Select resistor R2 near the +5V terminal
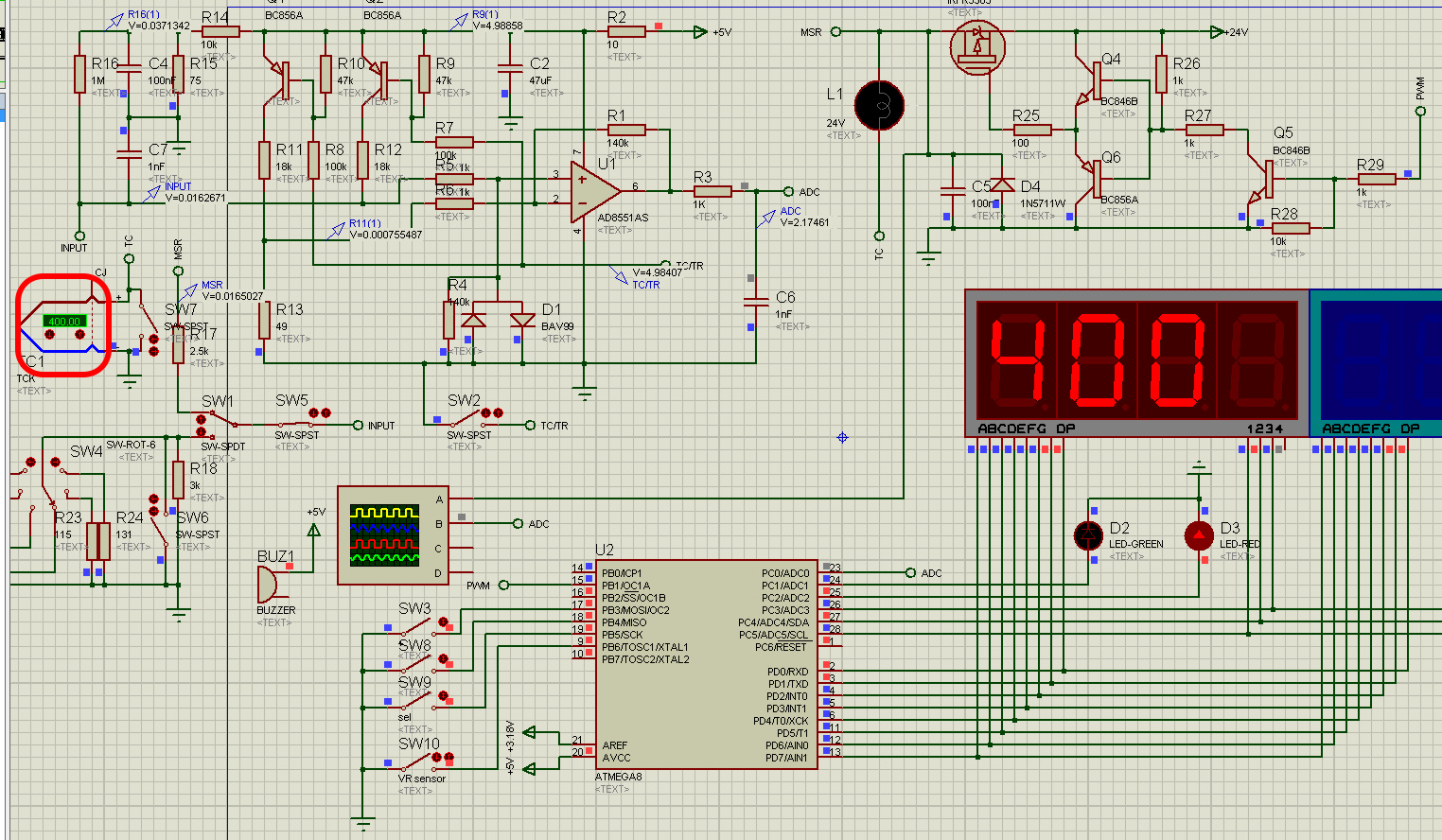1442x840 pixels. [625, 31]
